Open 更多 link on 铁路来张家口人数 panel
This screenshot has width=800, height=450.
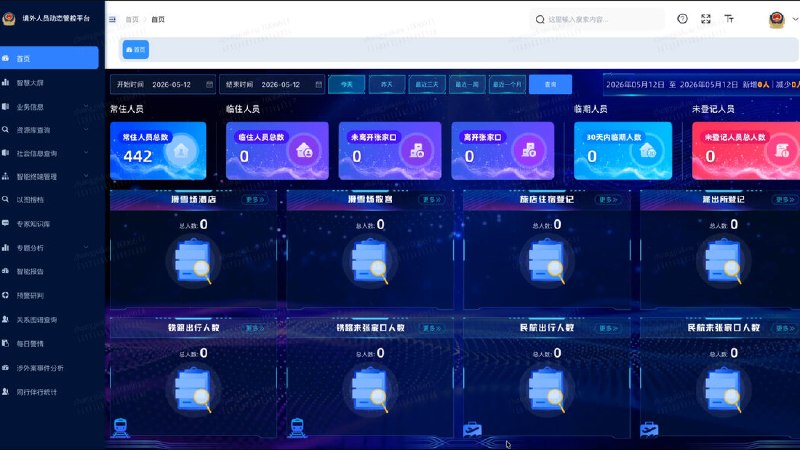[432, 329]
